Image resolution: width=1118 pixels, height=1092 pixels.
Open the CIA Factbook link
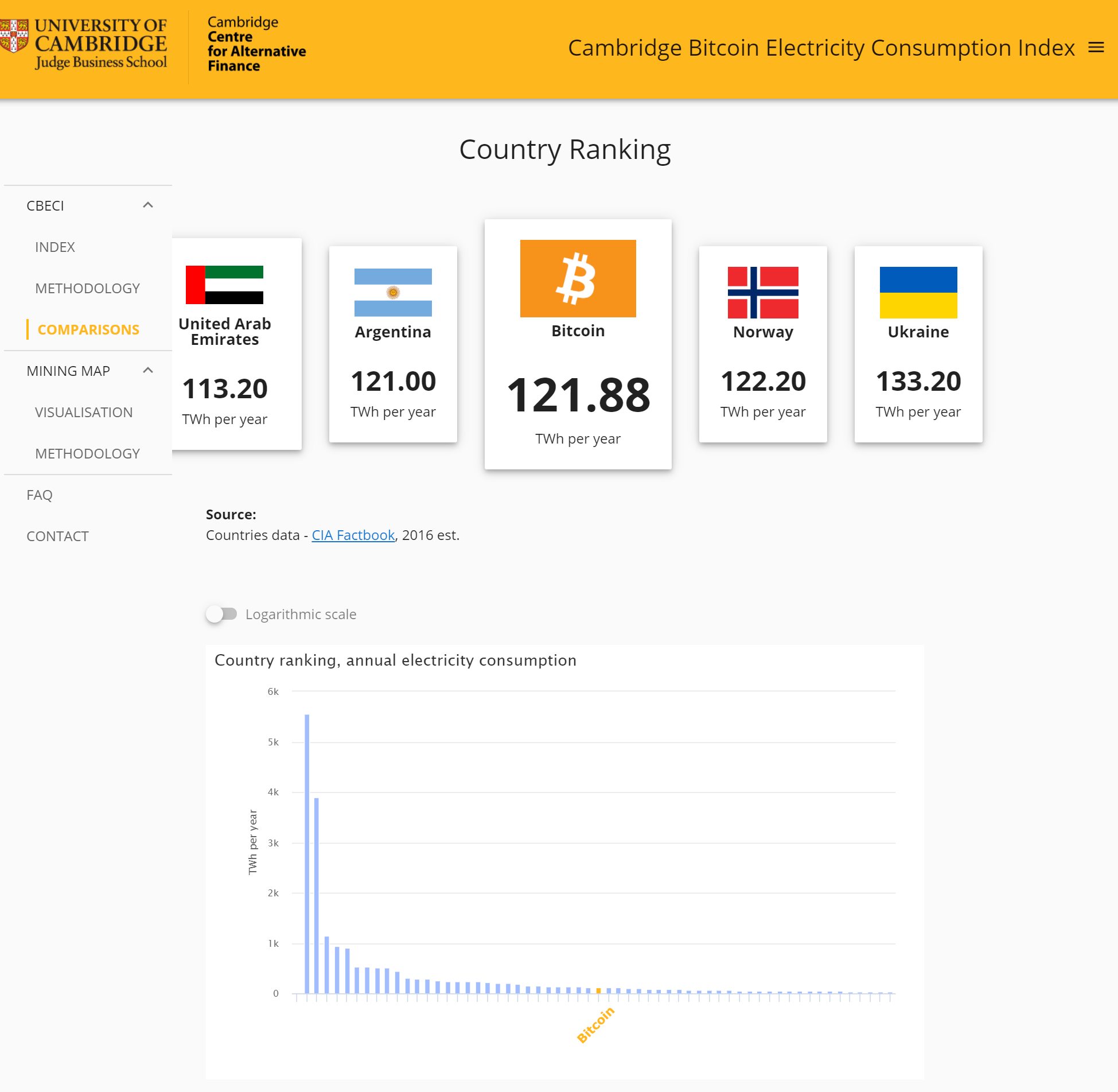(x=353, y=535)
